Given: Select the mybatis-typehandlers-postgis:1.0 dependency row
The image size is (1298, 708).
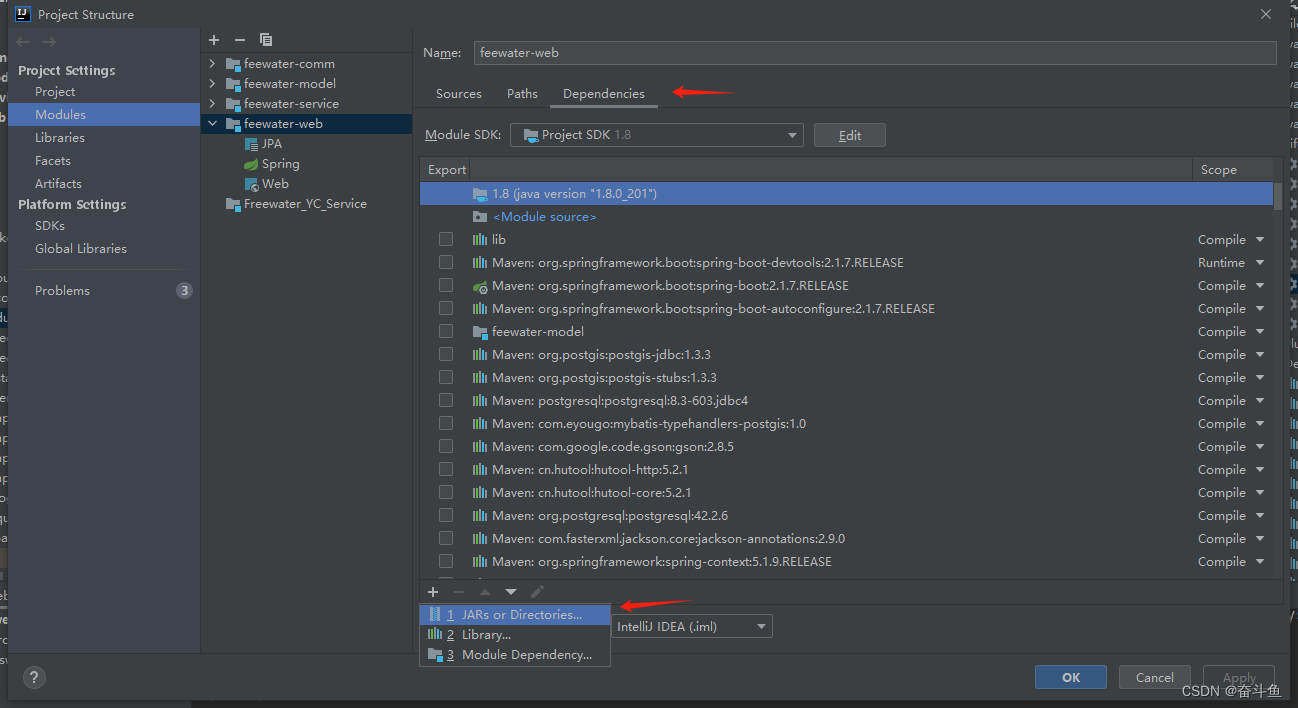Looking at the screenshot, I should coord(846,424).
